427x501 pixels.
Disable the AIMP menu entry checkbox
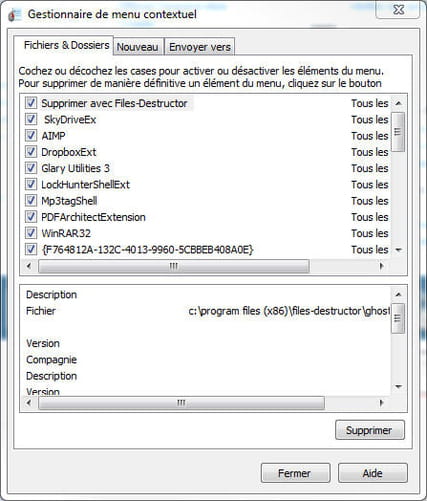coord(31,136)
